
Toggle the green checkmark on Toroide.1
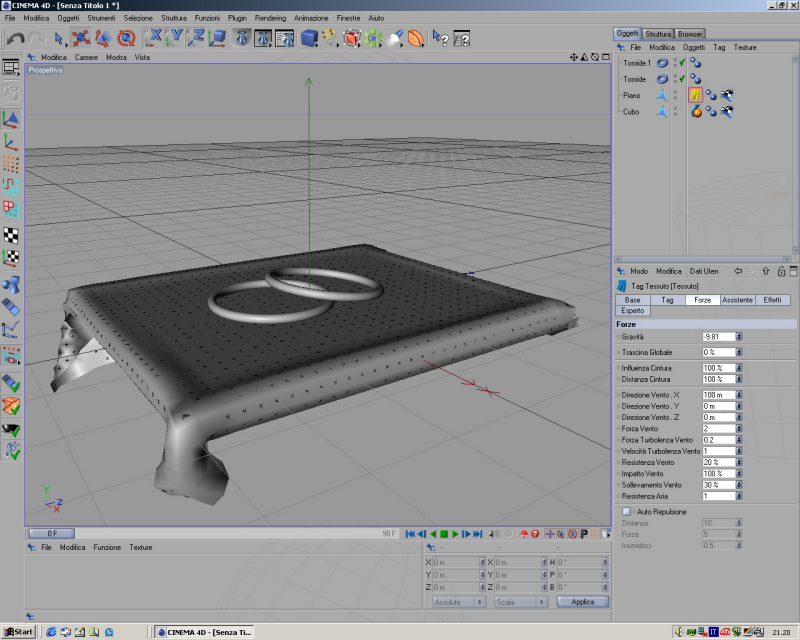point(681,63)
